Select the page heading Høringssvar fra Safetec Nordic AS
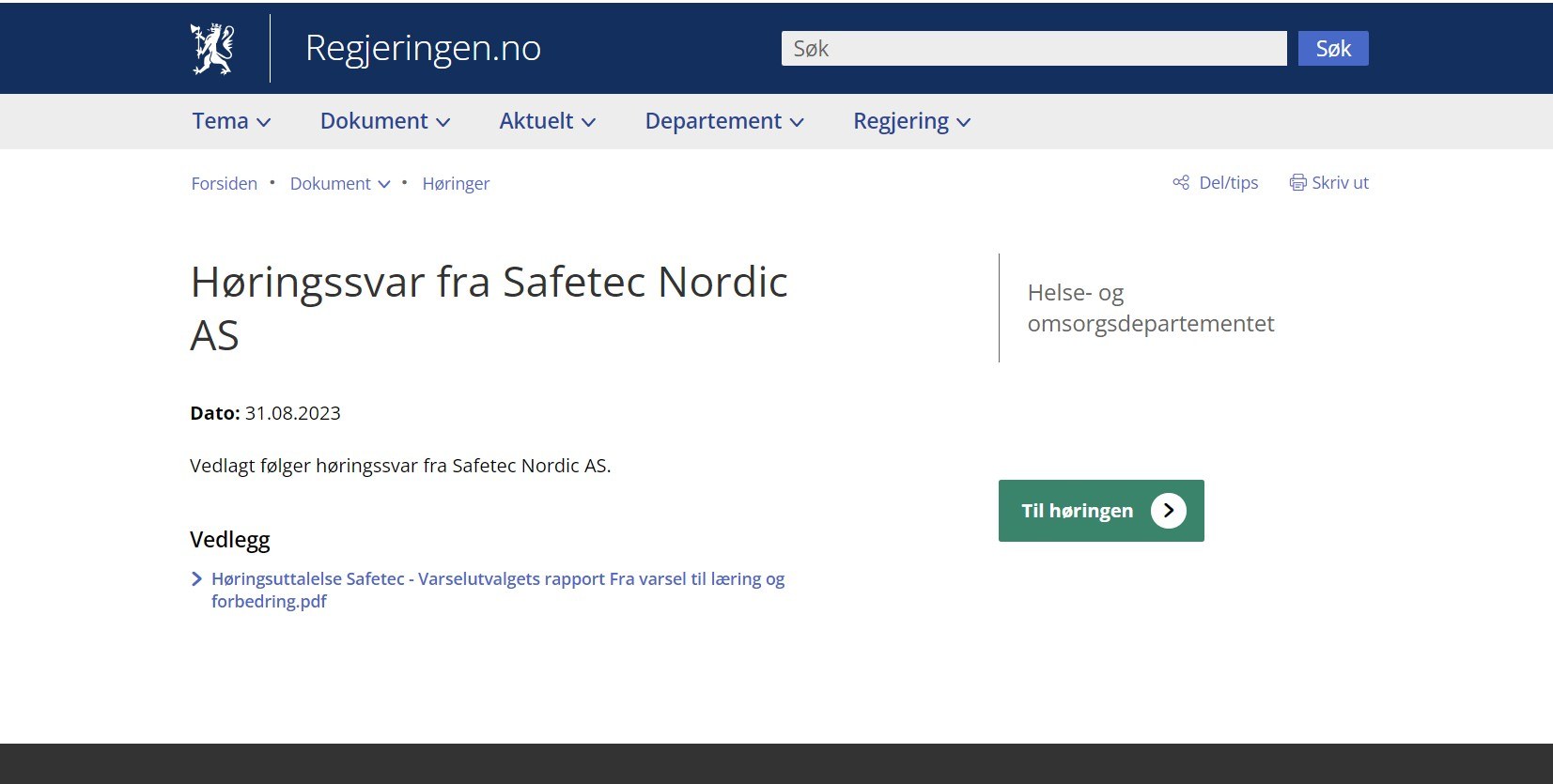The image size is (1553, 784). (489, 308)
